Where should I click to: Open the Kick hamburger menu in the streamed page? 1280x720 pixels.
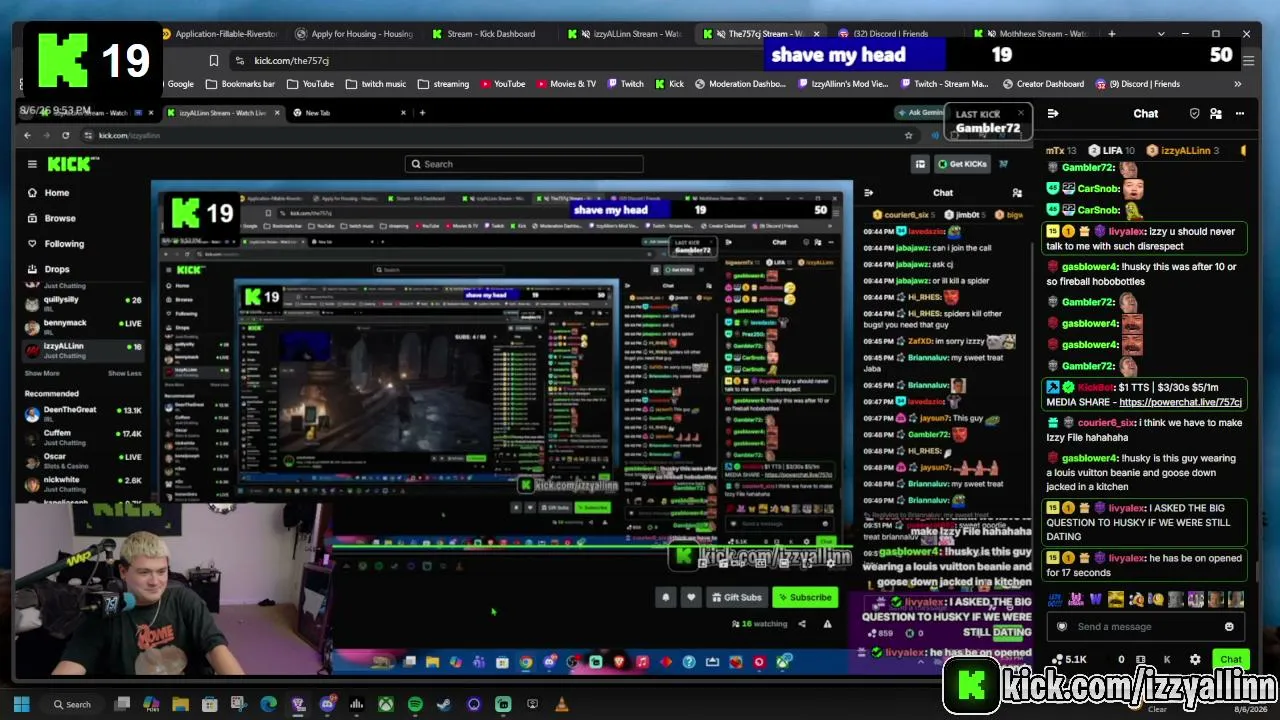pyautogui.click(x=32, y=164)
